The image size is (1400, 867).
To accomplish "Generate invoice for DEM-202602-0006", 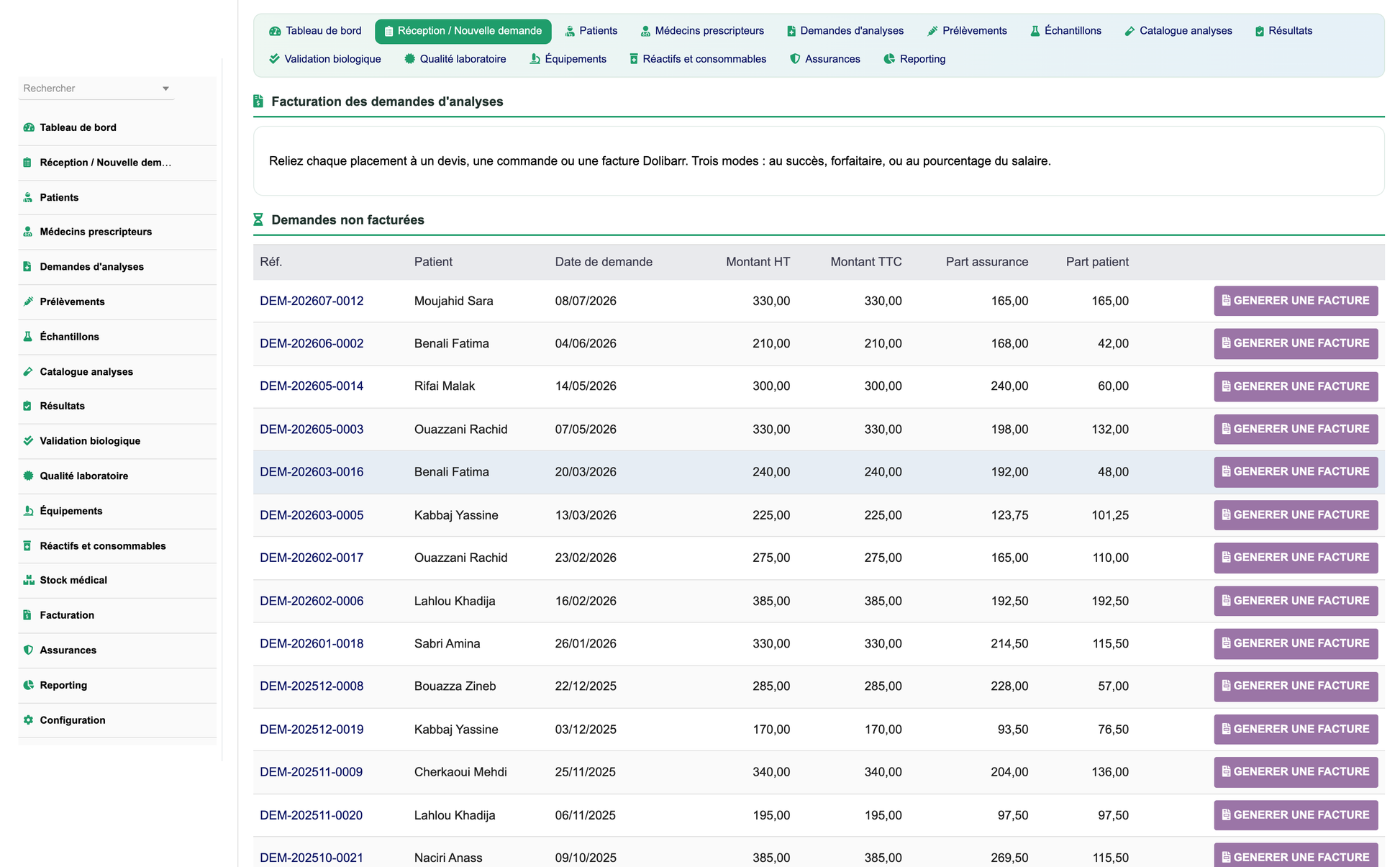I will coord(1296,601).
